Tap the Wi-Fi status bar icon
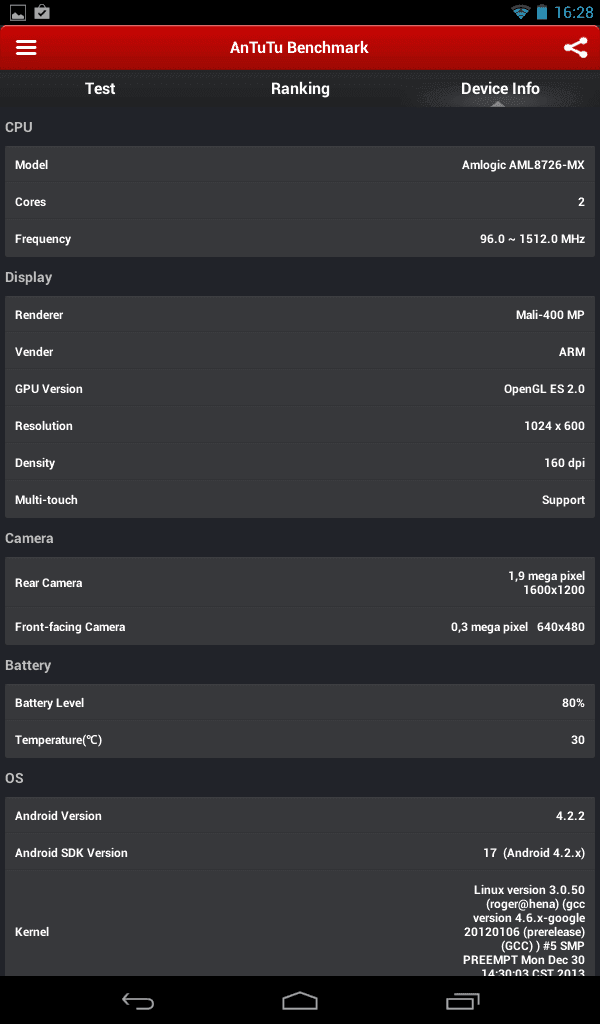The image size is (600, 1024). [520, 12]
